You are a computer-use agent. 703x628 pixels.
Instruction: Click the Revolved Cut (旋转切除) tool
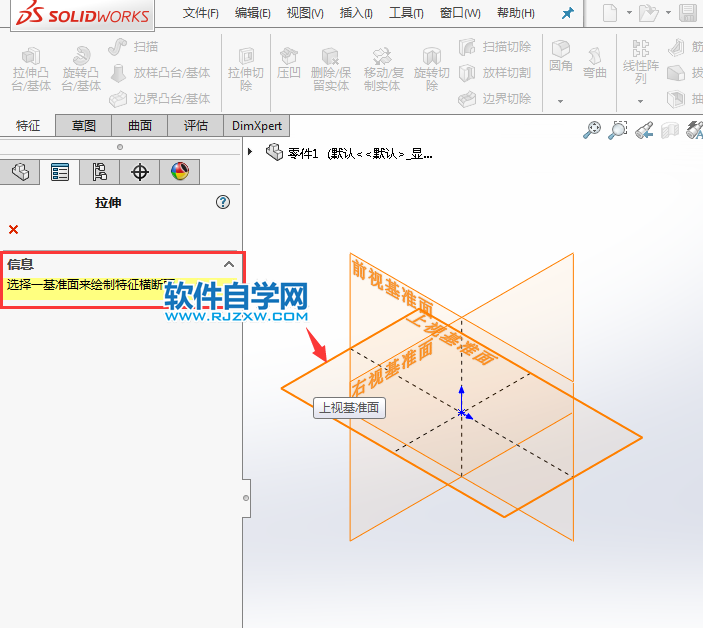click(x=431, y=69)
